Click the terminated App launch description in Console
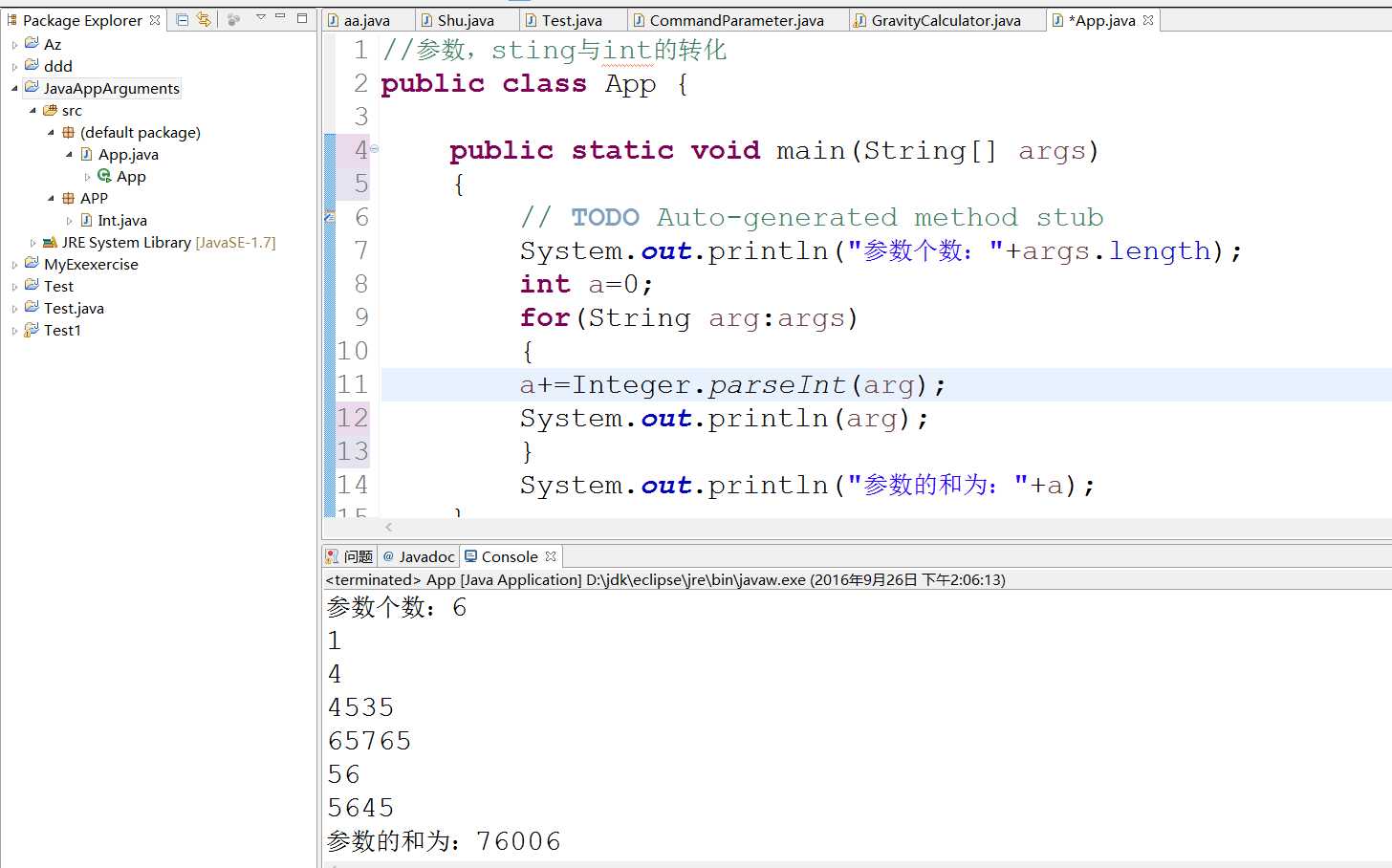Viewport: 1392px width, 868px height. (665, 580)
